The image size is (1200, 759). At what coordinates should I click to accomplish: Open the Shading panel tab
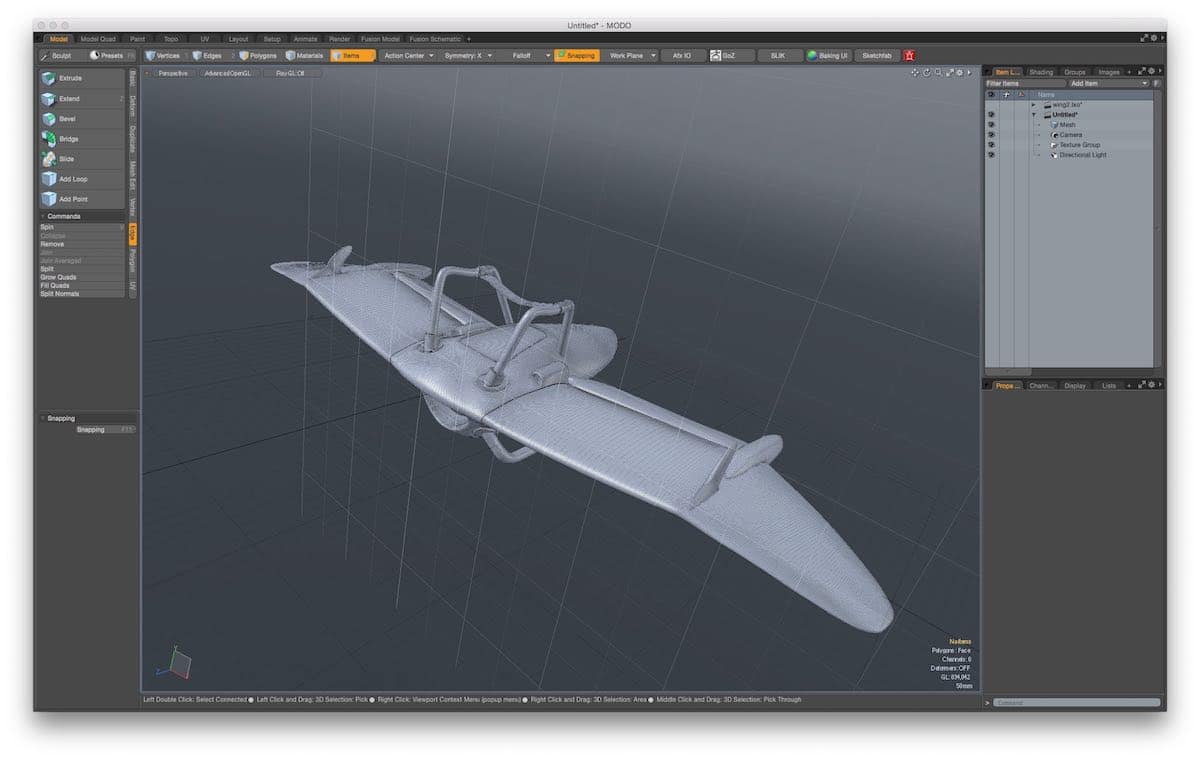click(x=1041, y=72)
